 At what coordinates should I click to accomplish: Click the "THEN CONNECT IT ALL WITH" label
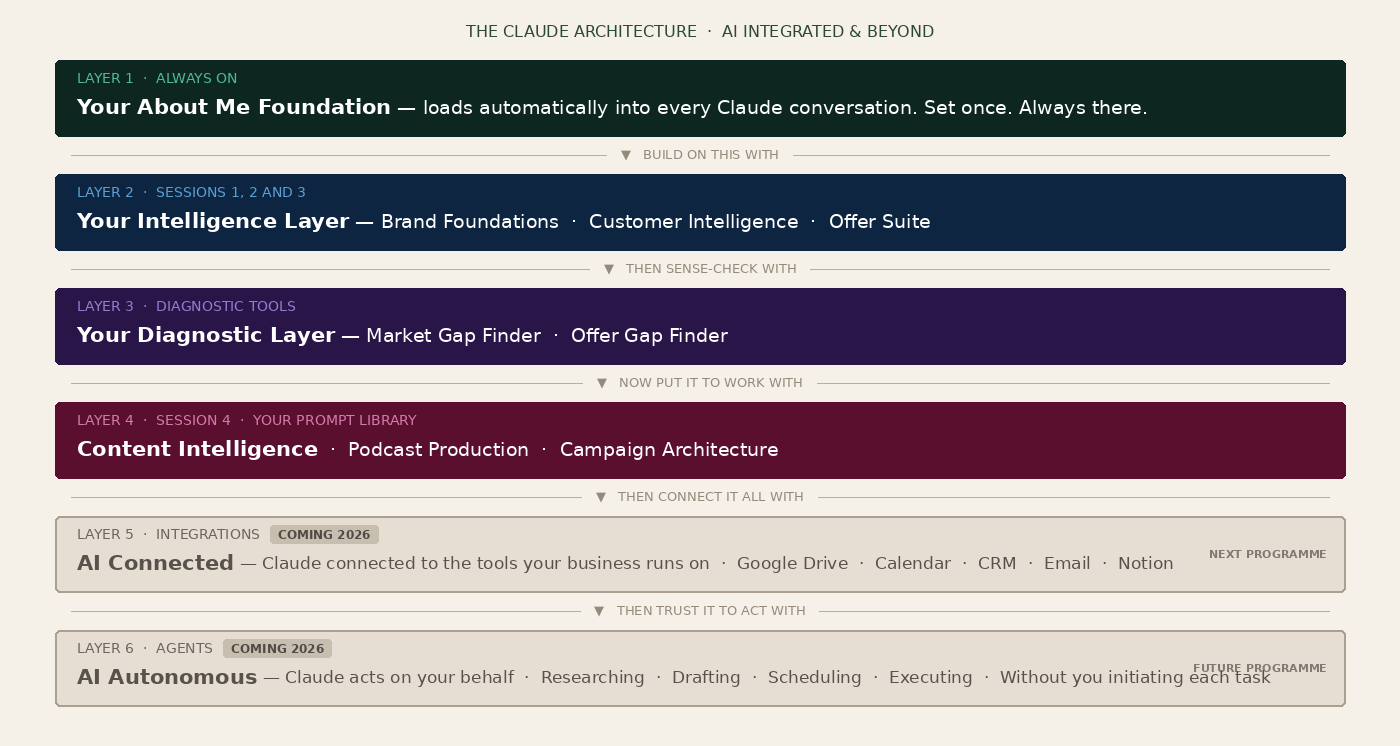710,497
